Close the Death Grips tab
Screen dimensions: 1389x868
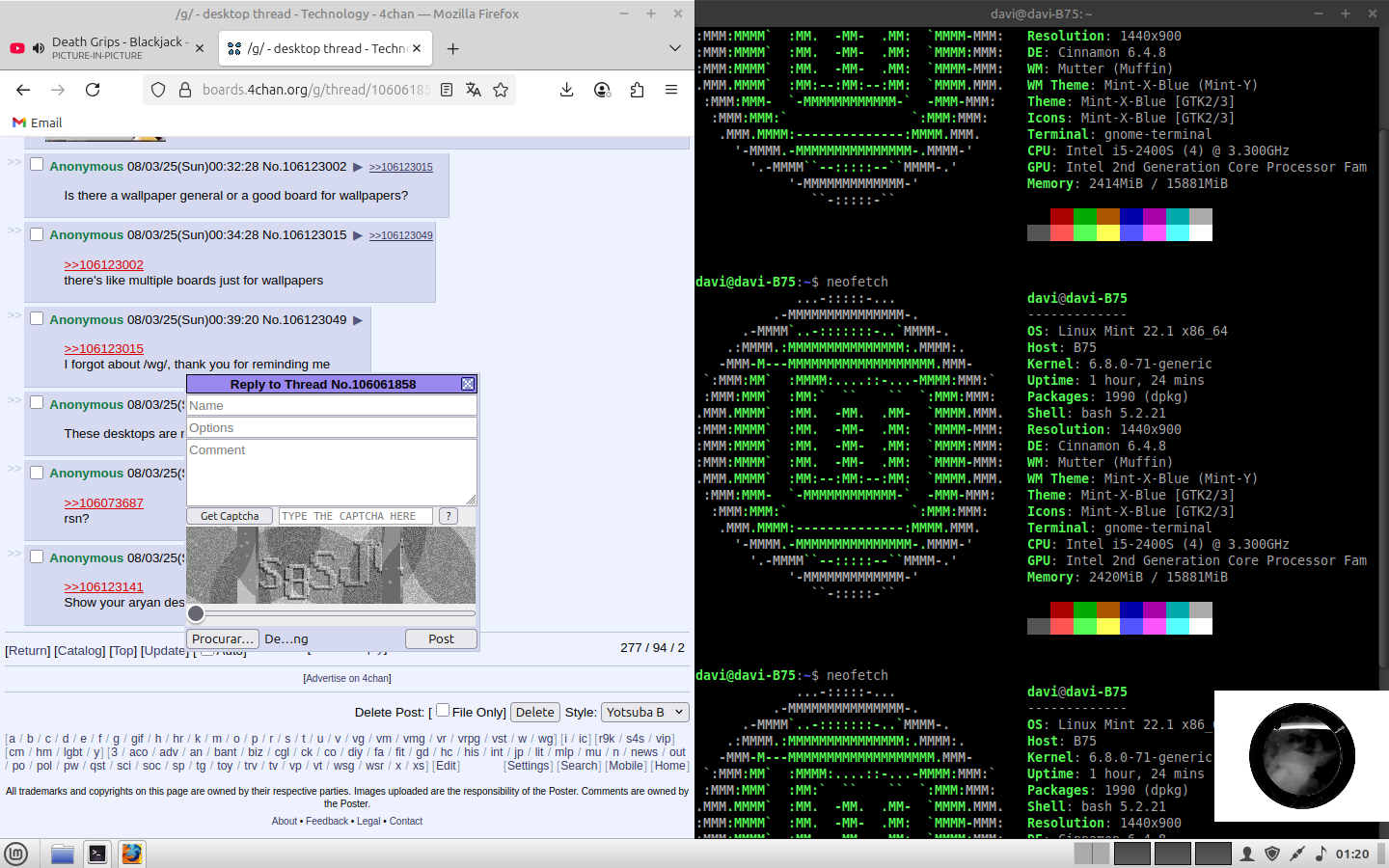[x=200, y=48]
